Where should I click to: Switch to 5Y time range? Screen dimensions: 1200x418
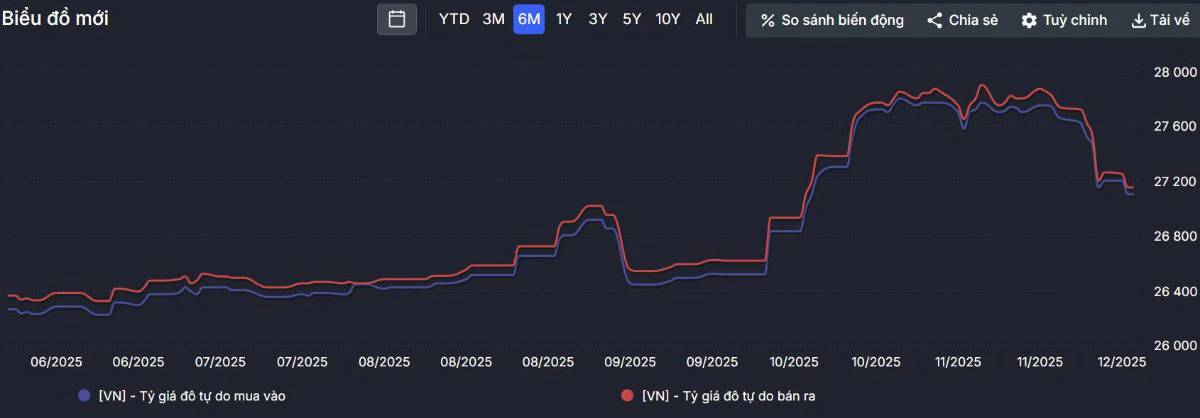(x=632, y=19)
